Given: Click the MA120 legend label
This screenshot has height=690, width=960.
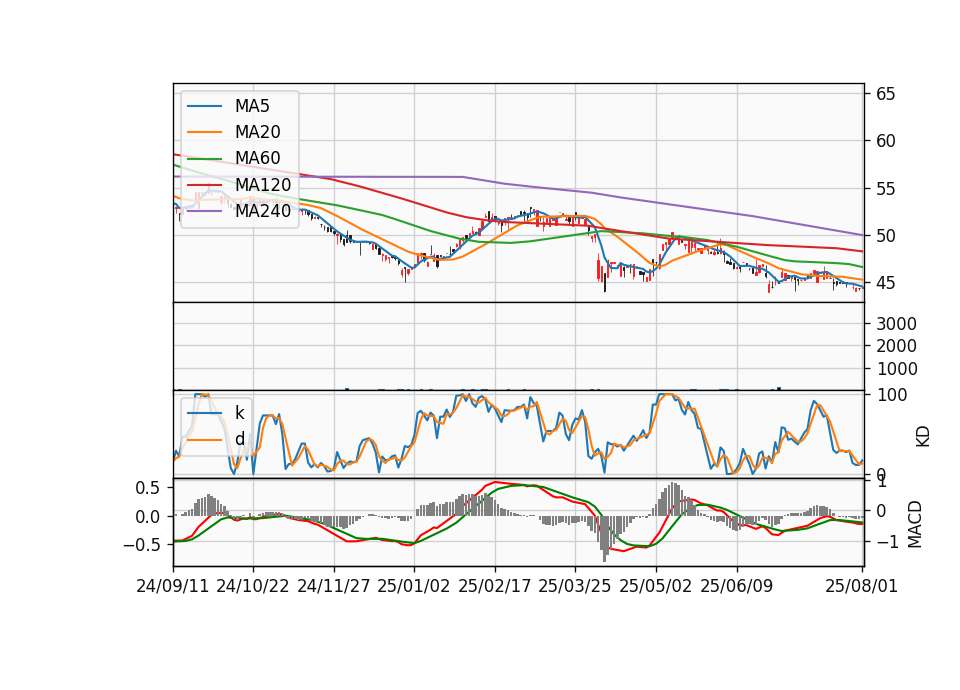Looking at the screenshot, I should click(x=263, y=184).
